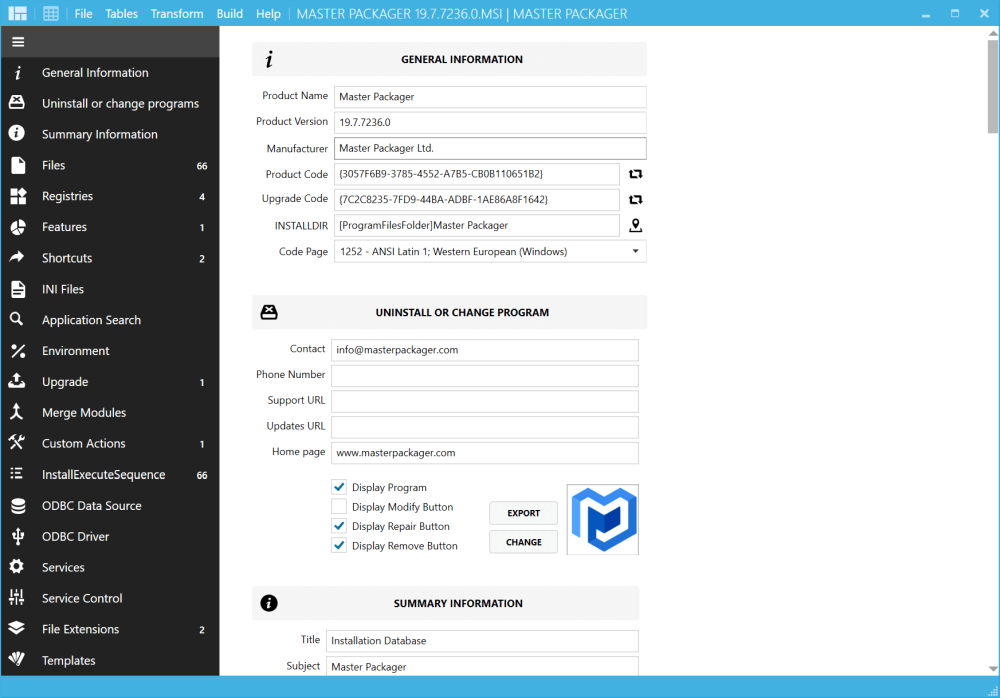Click the File Extensions layers icon
The image size is (1000, 698).
click(17, 628)
